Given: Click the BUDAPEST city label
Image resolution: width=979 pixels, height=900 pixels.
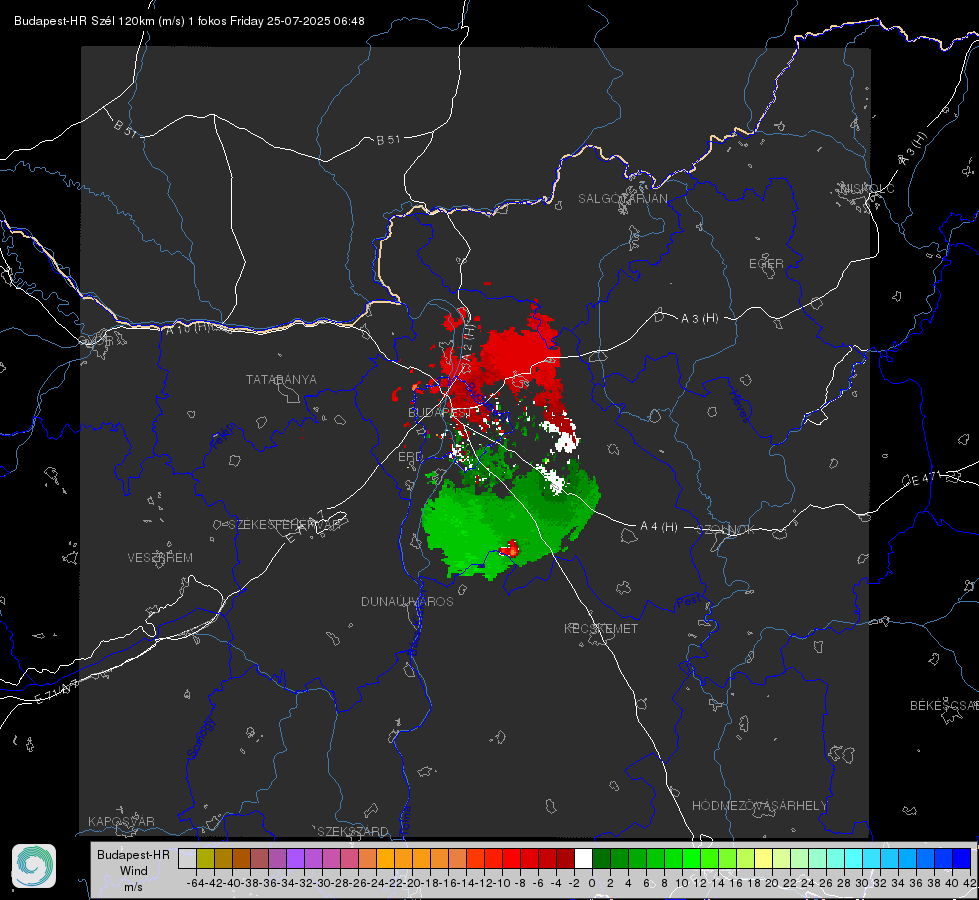Looking at the screenshot, I should 439,413.
